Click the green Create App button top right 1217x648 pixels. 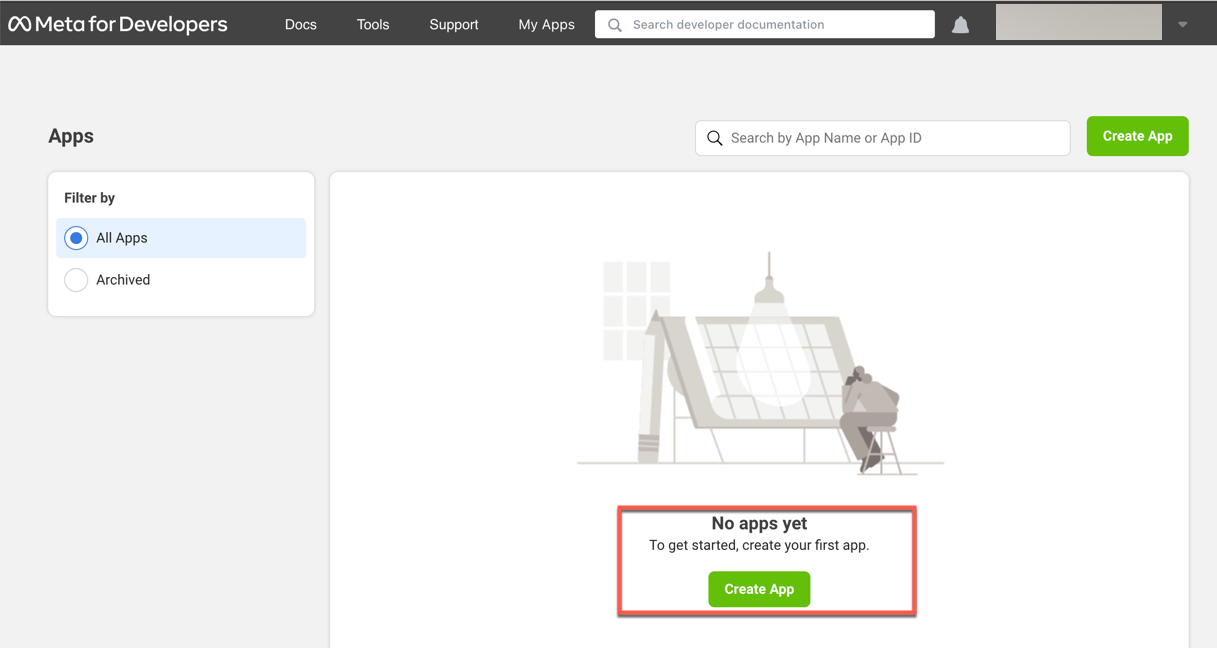1137,136
